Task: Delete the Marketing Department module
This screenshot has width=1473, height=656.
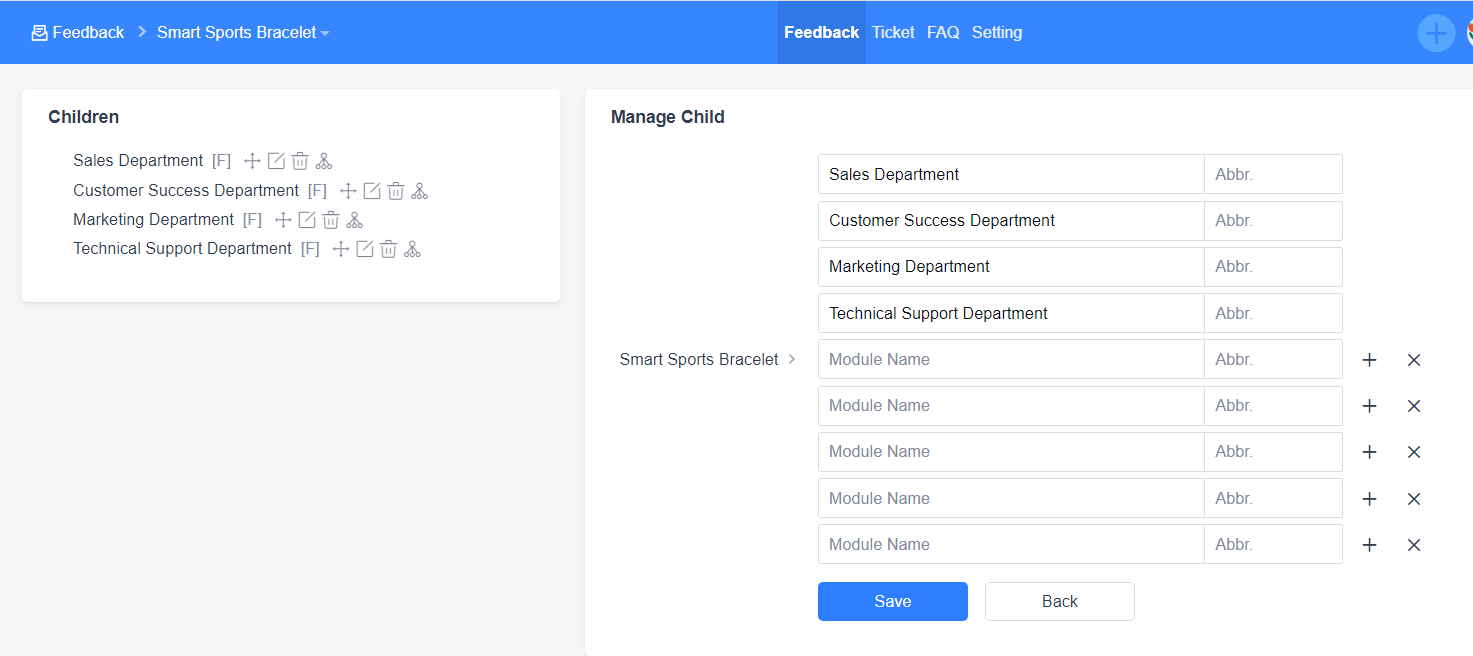Action: 331,220
